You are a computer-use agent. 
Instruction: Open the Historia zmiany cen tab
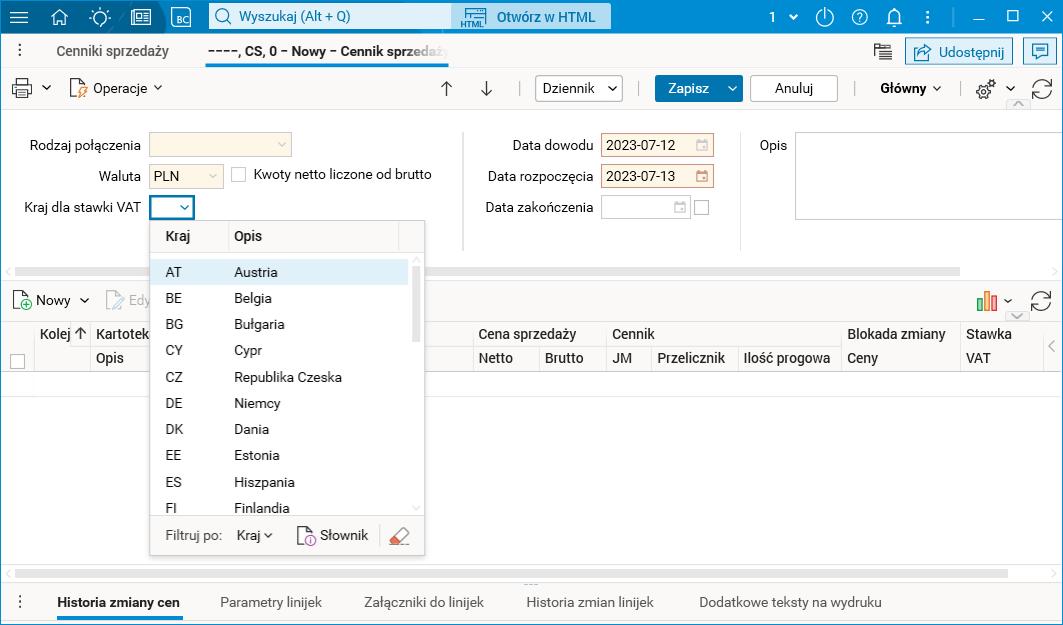click(119, 603)
